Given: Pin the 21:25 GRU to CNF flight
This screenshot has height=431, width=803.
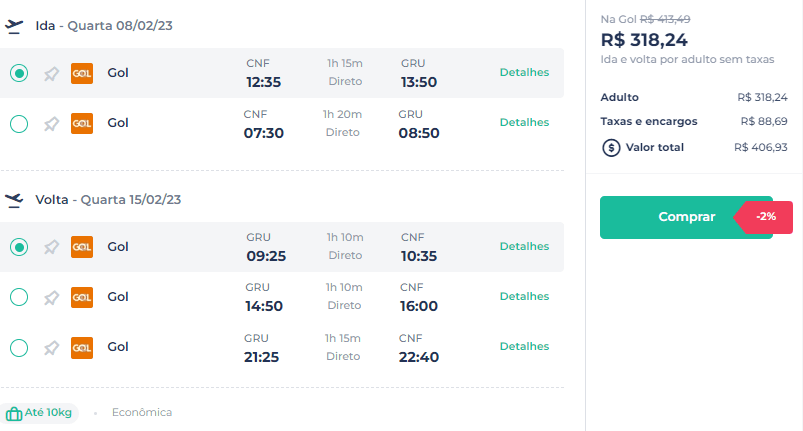Looking at the screenshot, I should [51, 348].
